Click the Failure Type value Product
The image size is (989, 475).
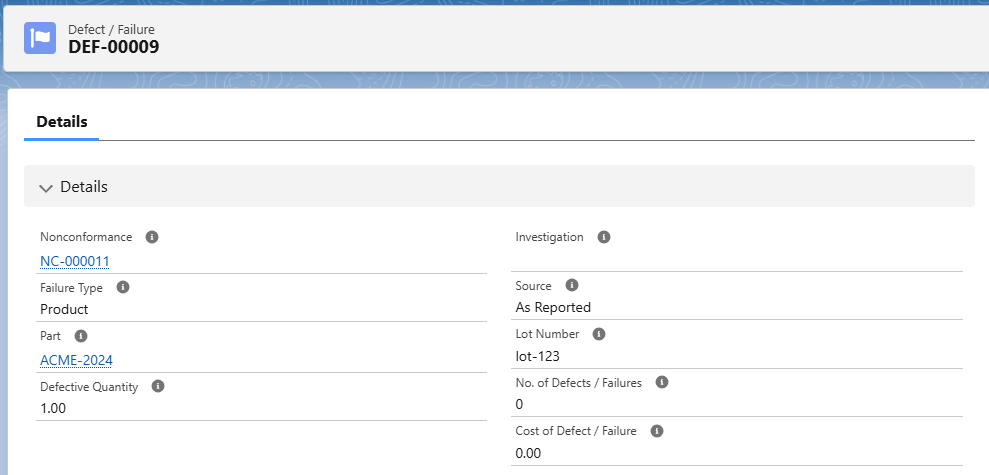pos(64,309)
